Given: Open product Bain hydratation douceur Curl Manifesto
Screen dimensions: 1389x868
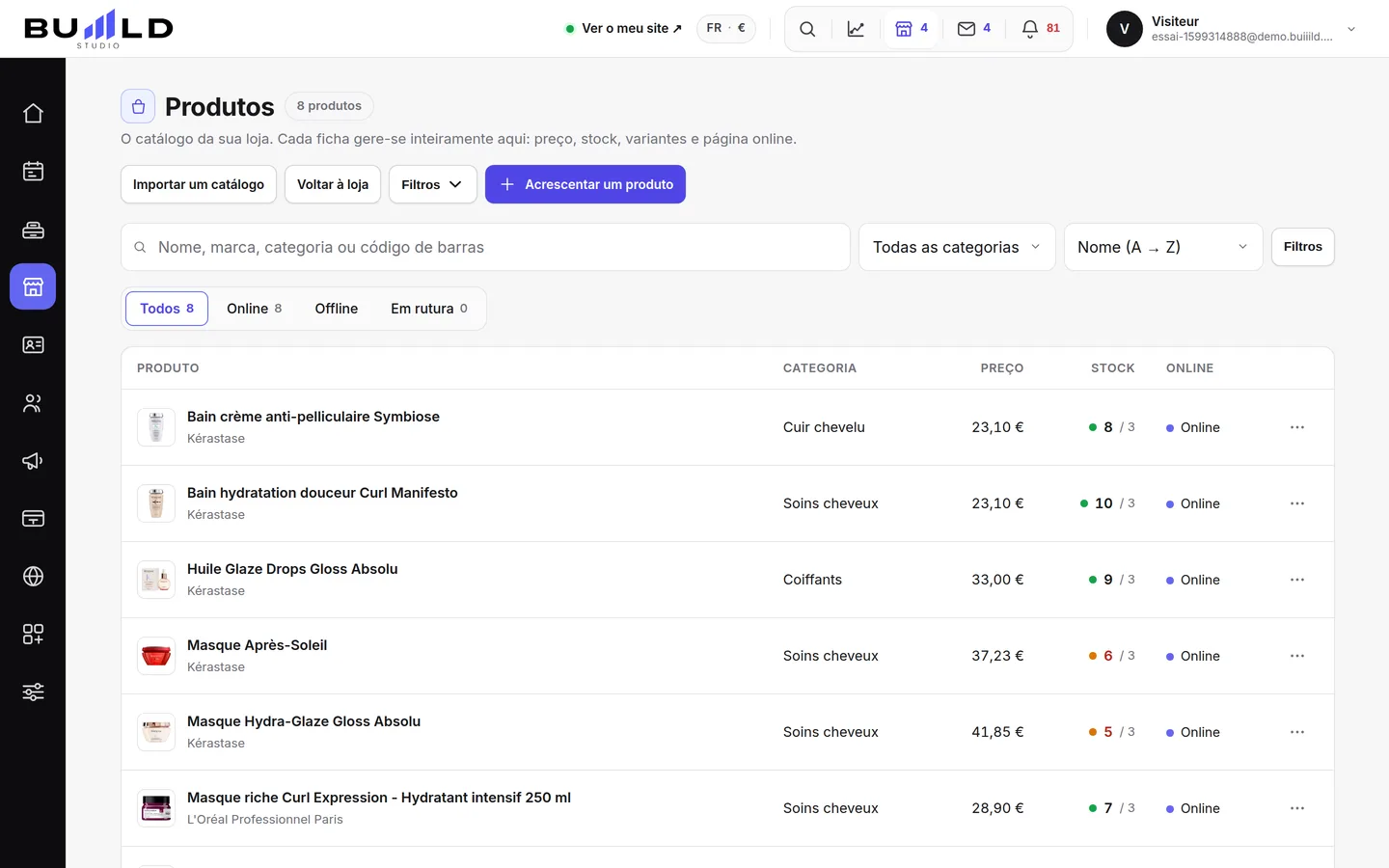Looking at the screenshot, I should pos(322,493).
